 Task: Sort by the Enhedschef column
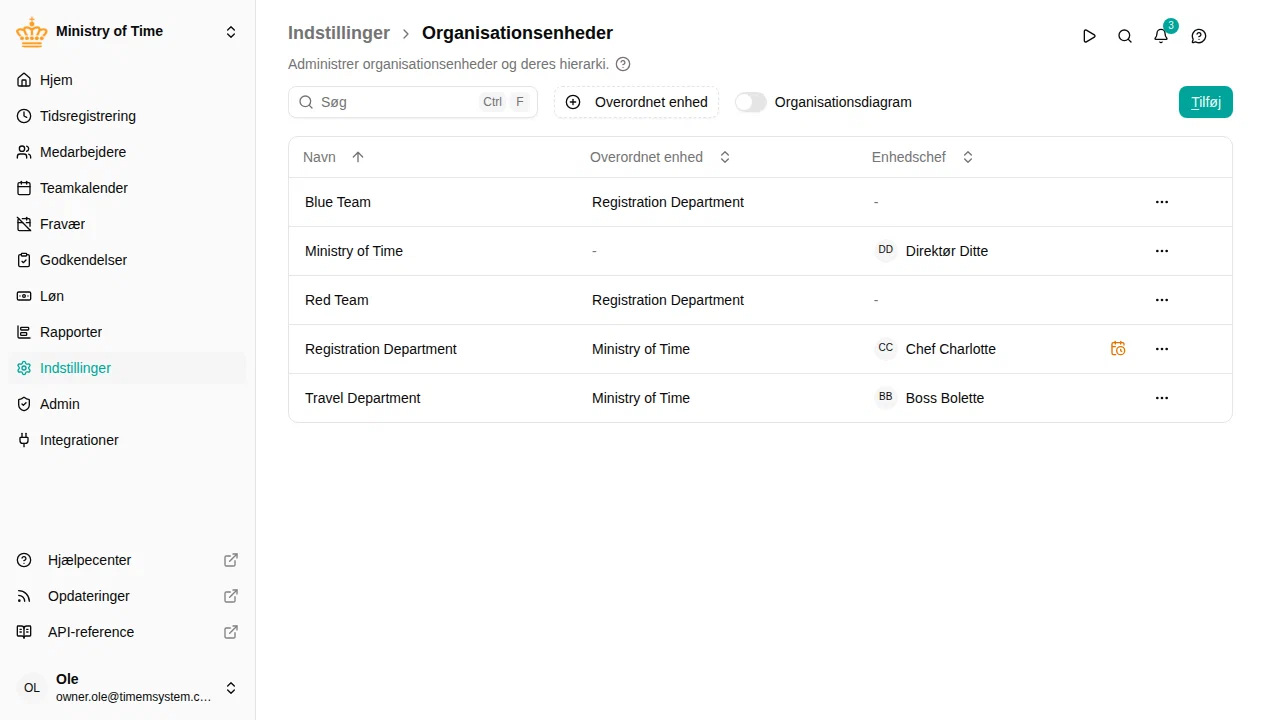coord(922,157)
